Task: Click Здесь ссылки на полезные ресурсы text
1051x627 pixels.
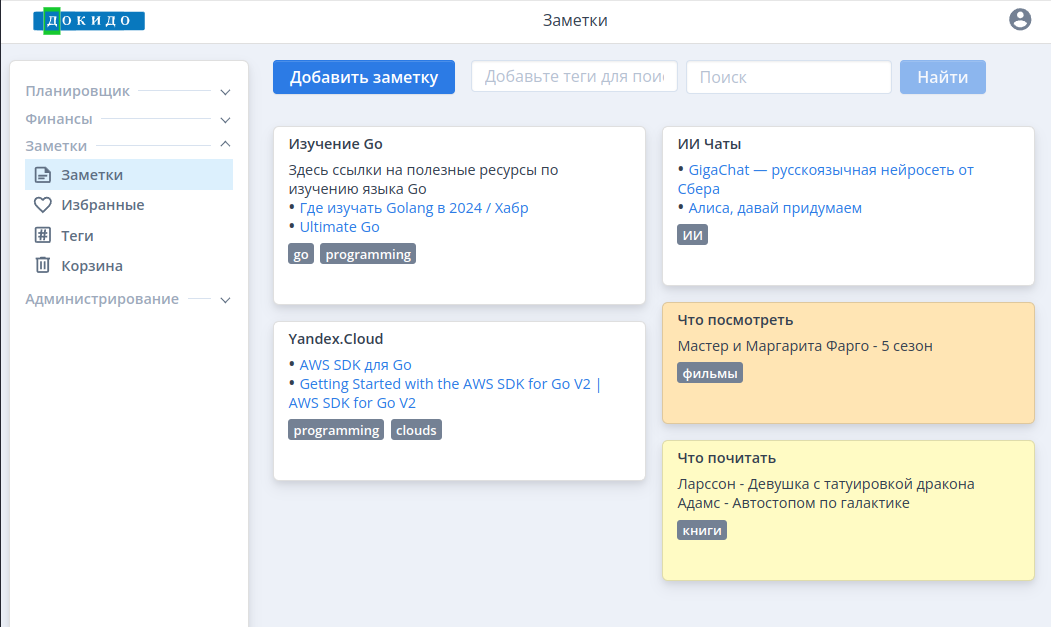Action: coord(423,179)
